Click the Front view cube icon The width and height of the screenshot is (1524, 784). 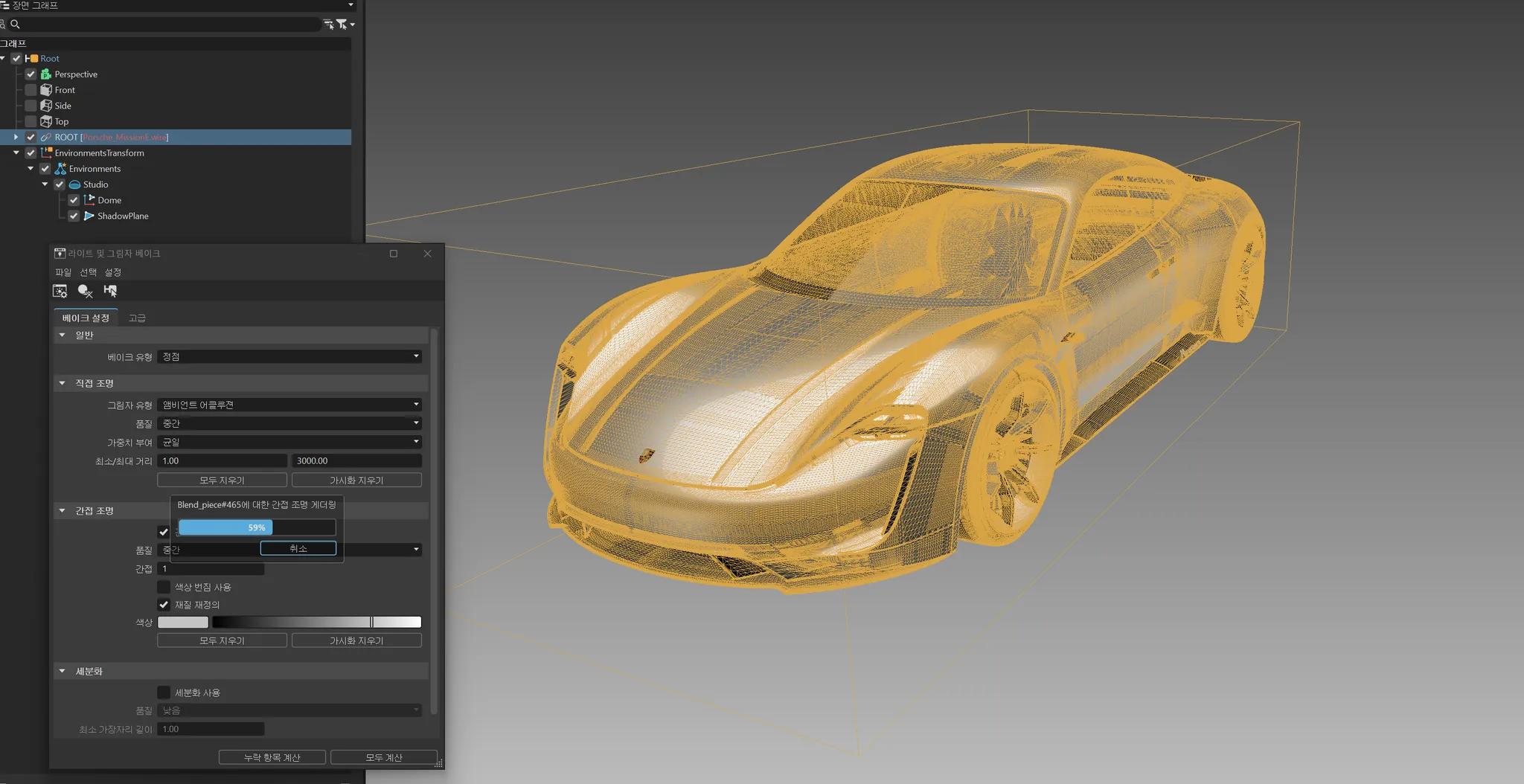coord(46,90)
